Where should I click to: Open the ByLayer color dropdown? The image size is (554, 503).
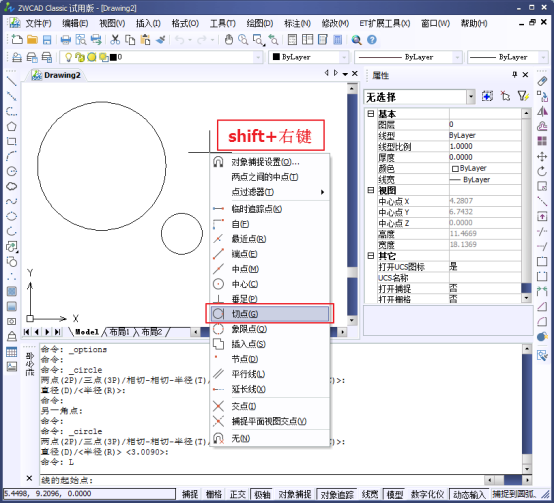pyautogui.click(x=309, y=57)
